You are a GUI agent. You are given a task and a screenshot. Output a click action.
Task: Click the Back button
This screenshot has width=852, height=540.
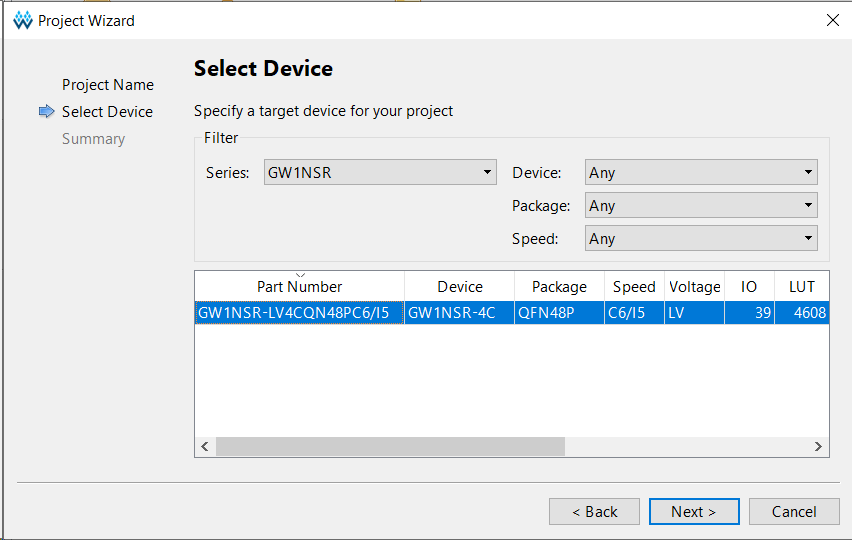[594, 511]
